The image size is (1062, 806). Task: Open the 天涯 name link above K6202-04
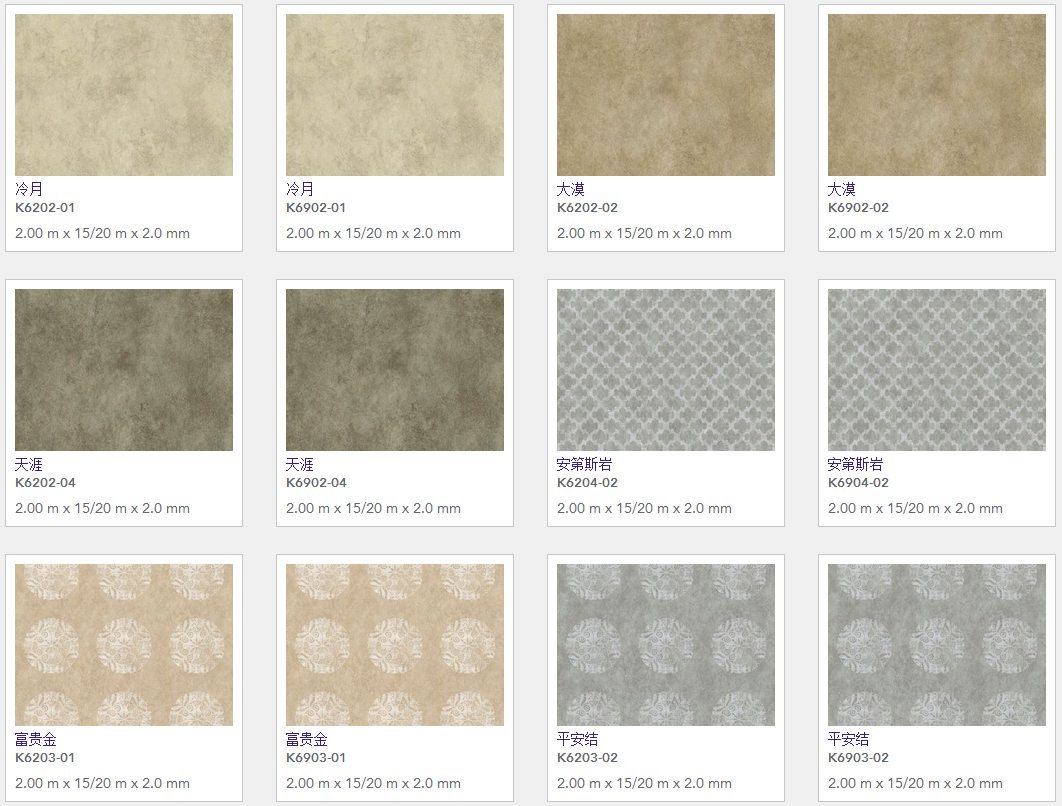29,464
